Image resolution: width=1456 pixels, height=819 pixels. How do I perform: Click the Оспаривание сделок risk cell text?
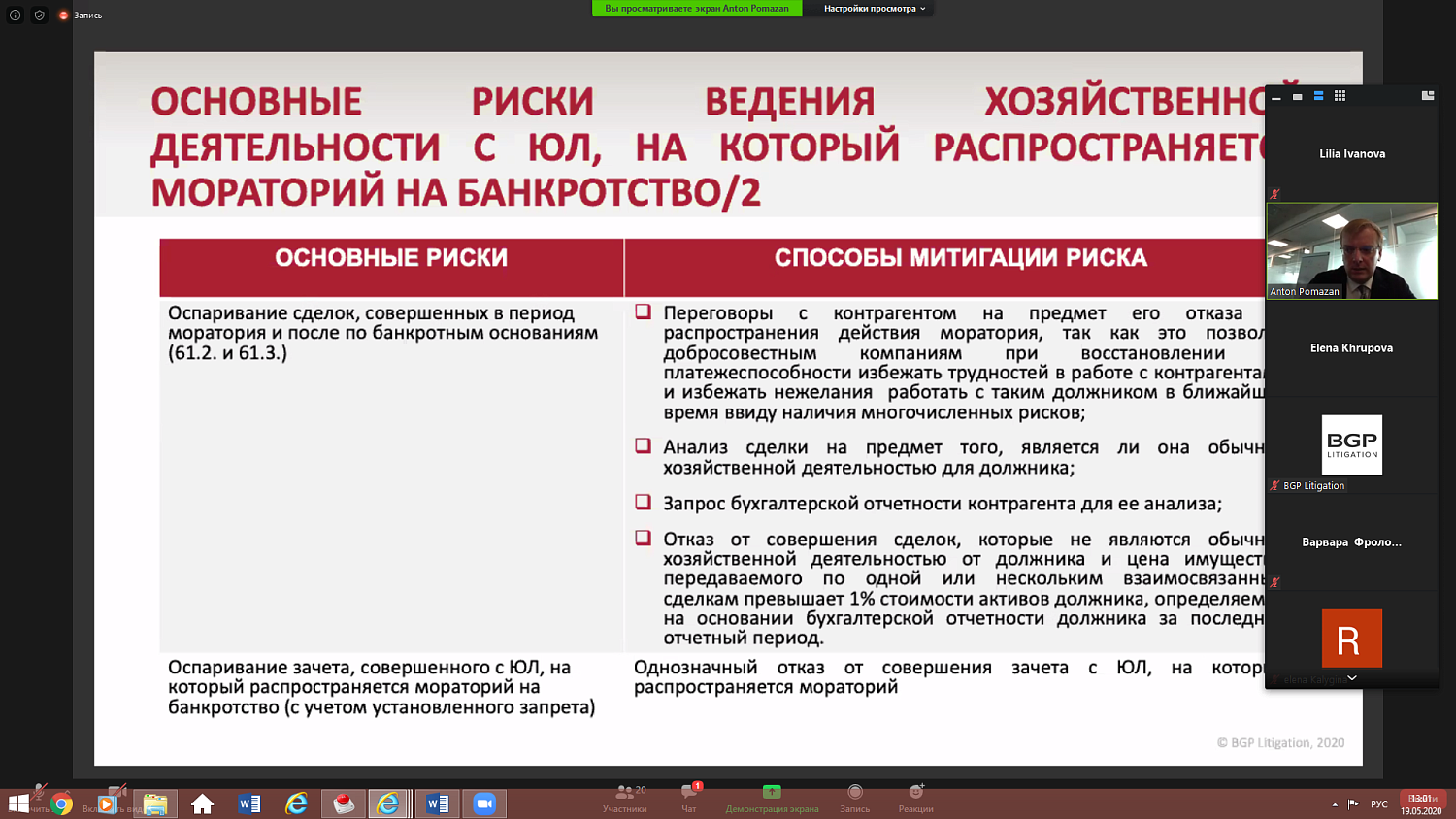coord(382,333)
